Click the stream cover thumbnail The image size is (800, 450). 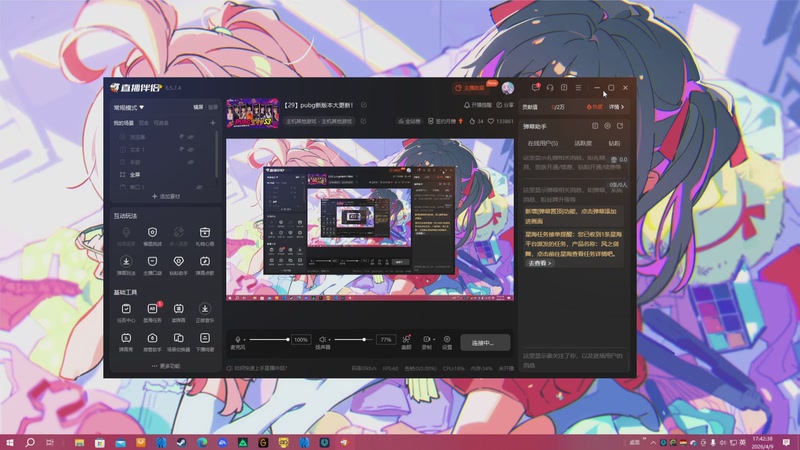253,113
